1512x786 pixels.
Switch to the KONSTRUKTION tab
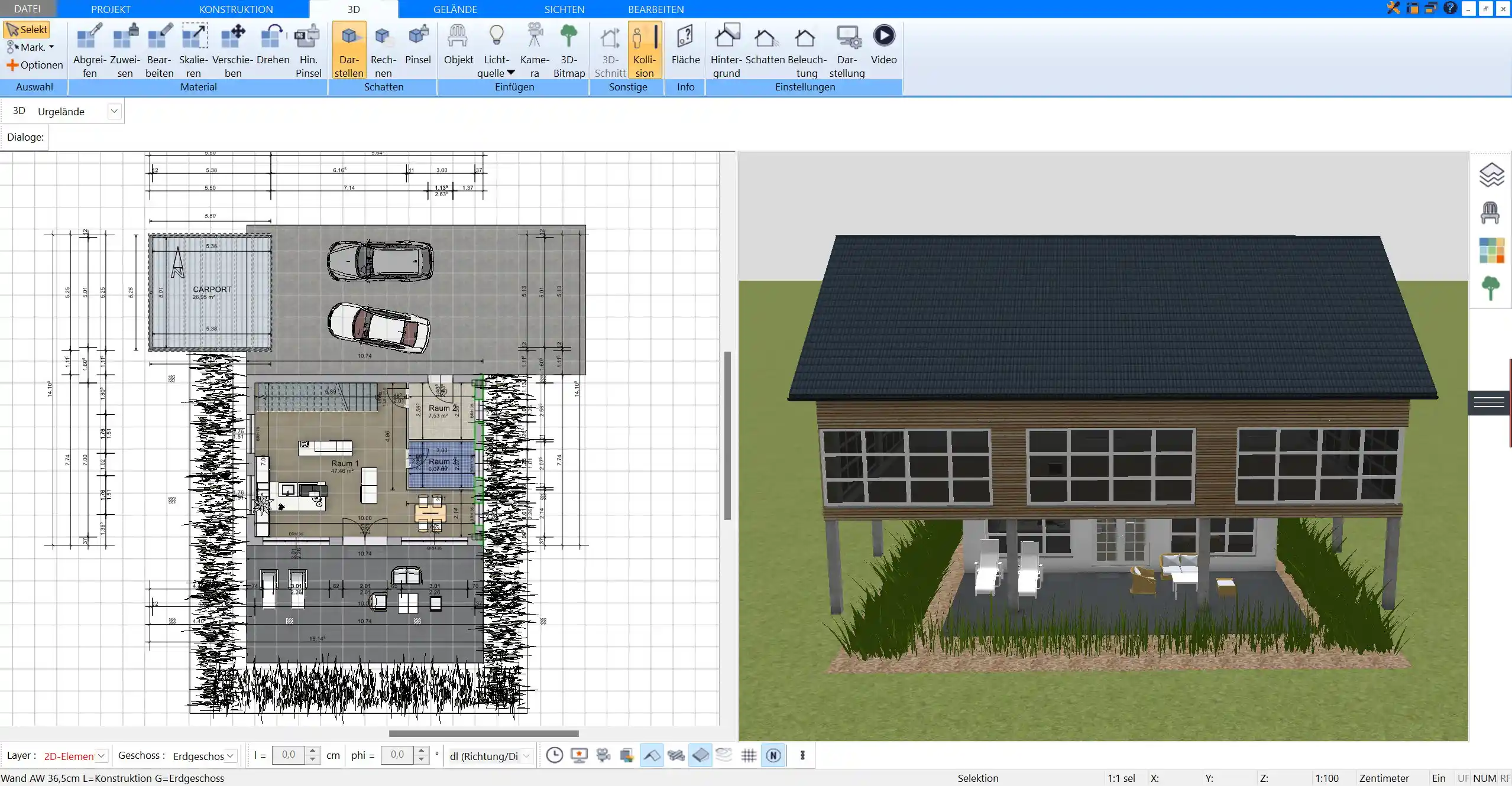click(236, 9)
